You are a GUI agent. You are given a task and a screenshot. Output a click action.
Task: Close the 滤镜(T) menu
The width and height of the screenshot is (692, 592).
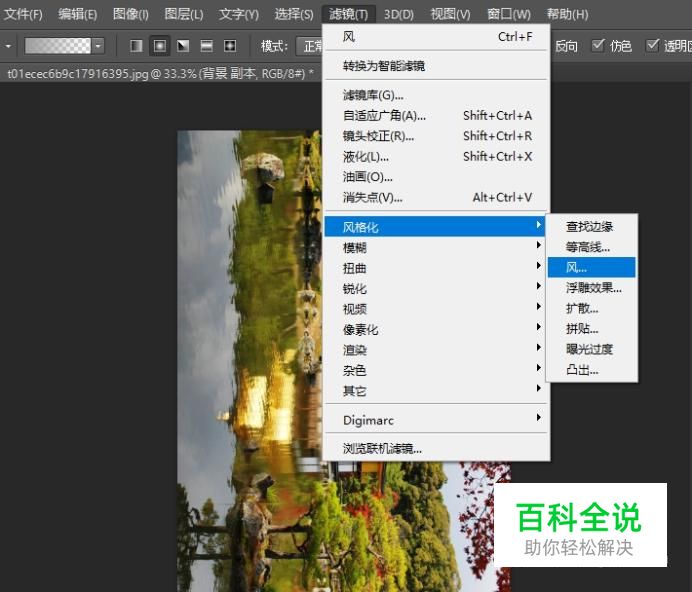pyautogui.click(x=349, y=14)
